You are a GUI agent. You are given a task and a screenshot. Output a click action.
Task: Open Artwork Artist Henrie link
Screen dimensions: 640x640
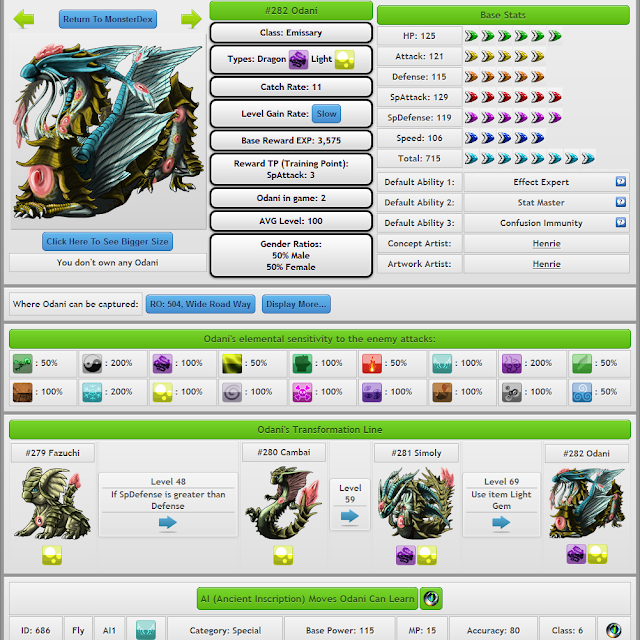tap(547, 264)
